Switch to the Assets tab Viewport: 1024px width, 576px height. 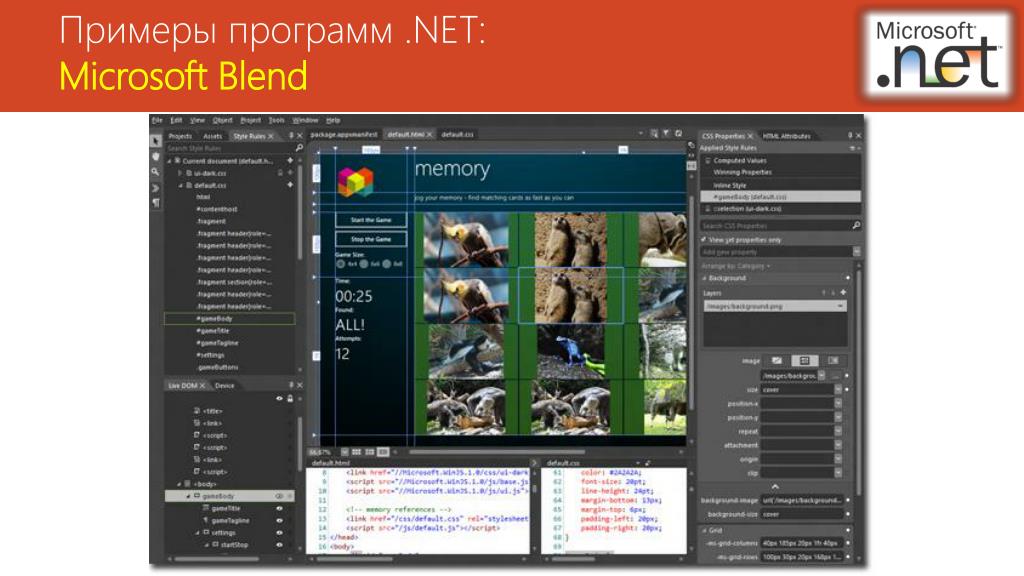tap(213, 136)
